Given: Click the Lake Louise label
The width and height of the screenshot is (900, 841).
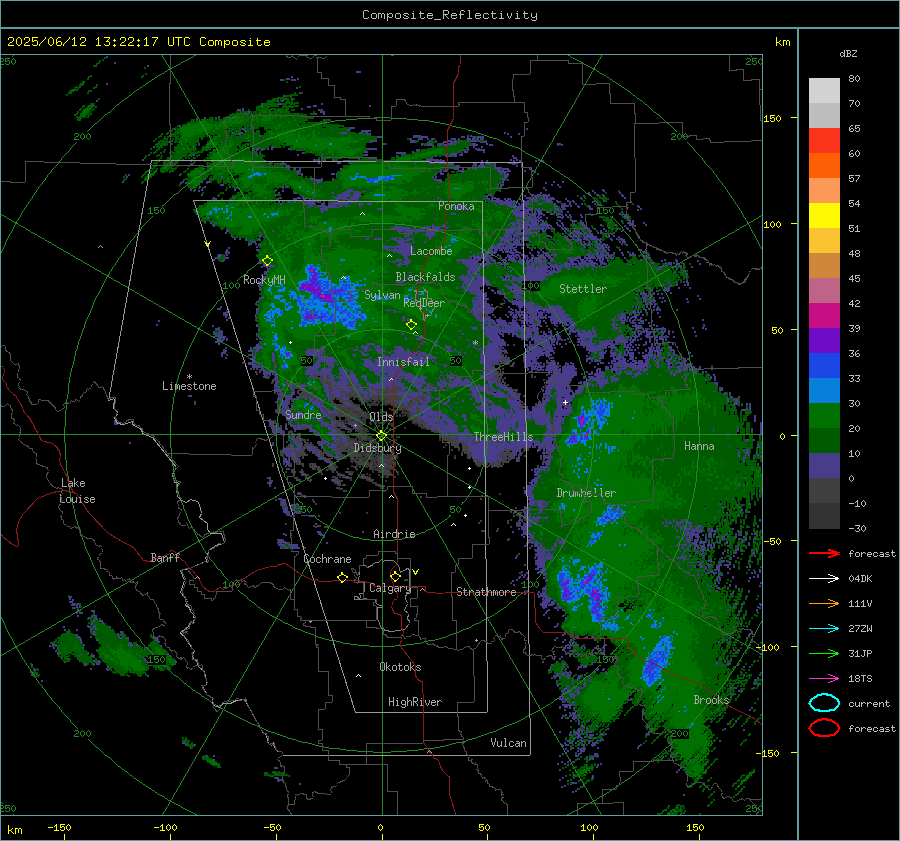Looking at the screenshot, I should [77, 491].
